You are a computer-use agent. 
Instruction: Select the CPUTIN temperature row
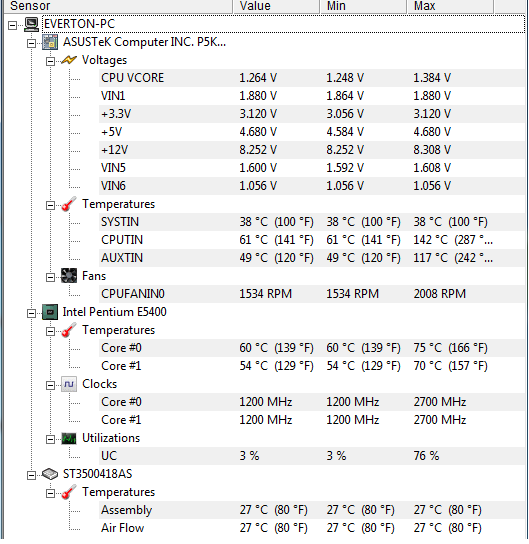point(312,240)
